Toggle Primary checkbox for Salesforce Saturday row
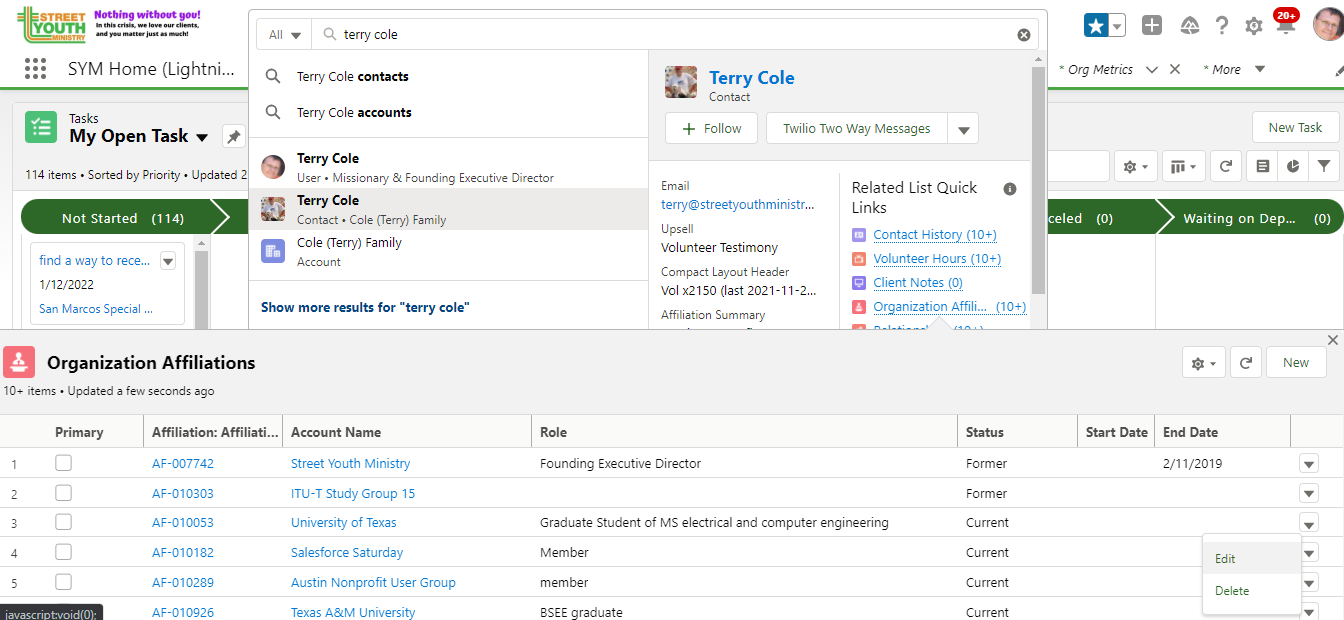The width and height of the screenshot is (1344, 620). 64,552
